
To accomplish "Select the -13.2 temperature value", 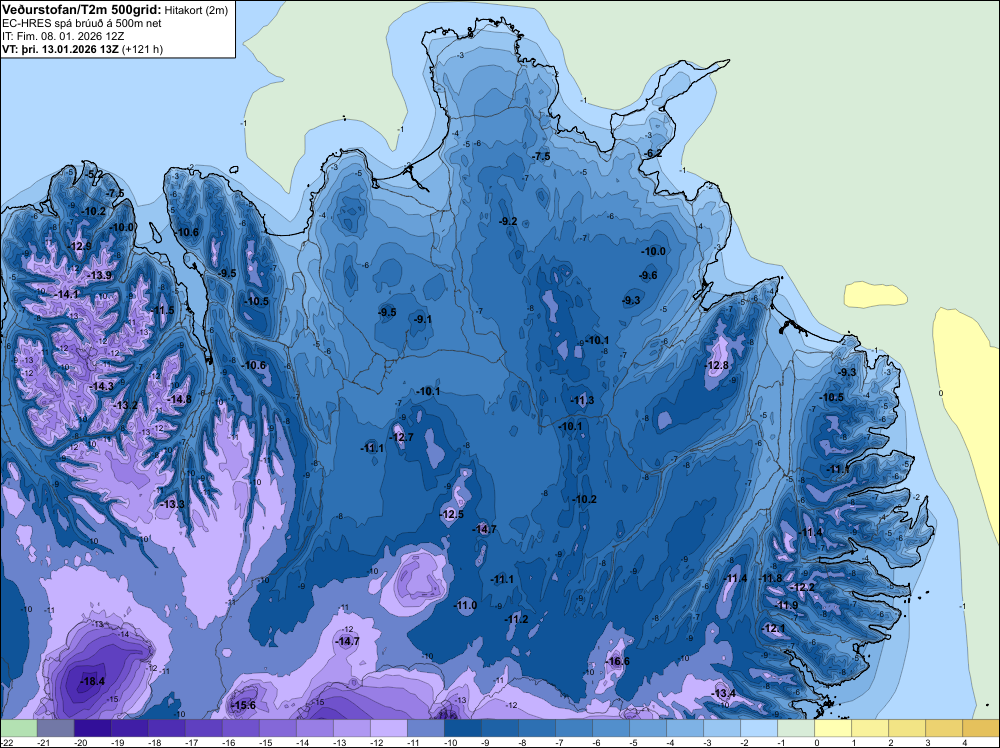I will point(125,405).
